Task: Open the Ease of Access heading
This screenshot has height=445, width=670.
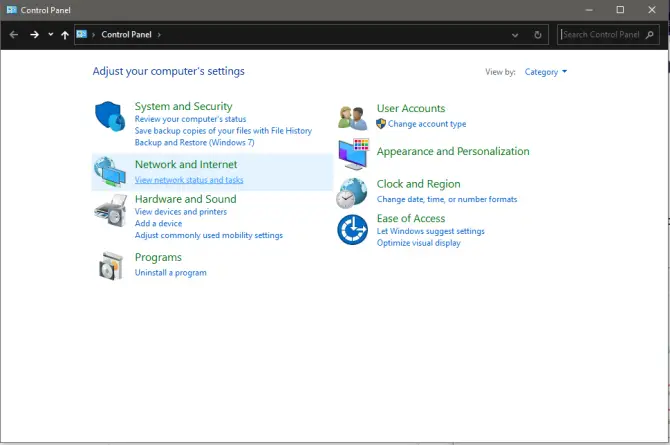Action: [411, 219]
